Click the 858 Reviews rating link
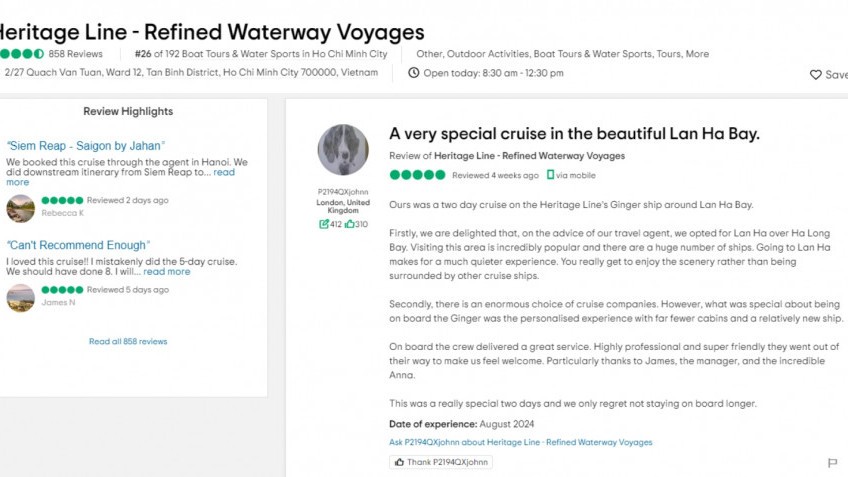The width and height of the screenshot is (848, 477). (75, 54)
